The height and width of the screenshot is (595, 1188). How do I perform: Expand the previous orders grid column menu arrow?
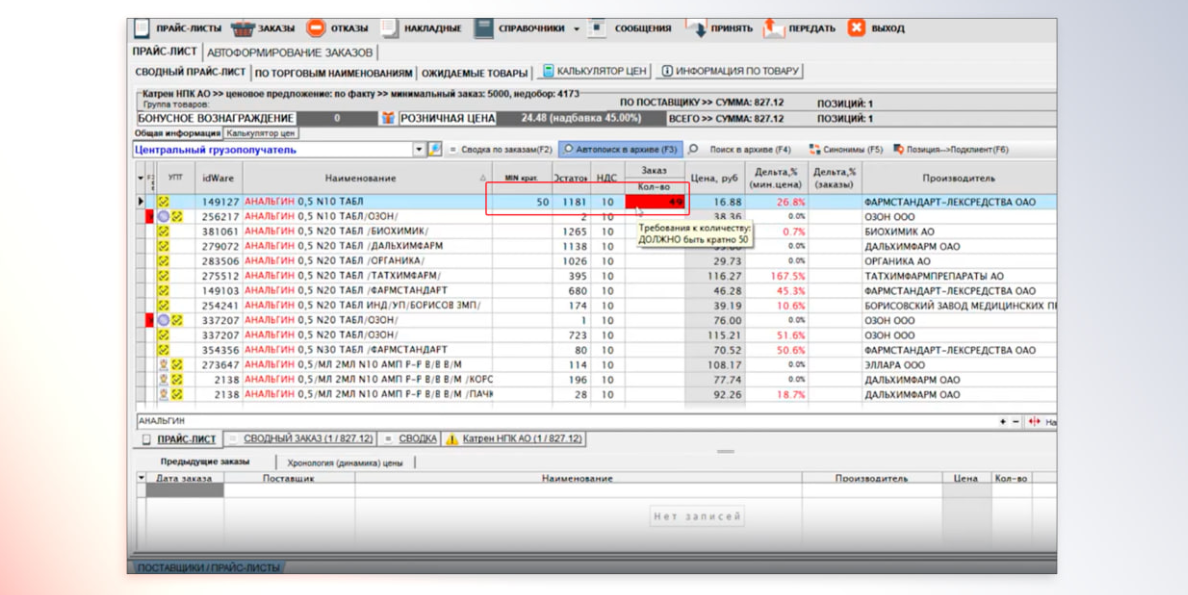[x=141, y=479]
